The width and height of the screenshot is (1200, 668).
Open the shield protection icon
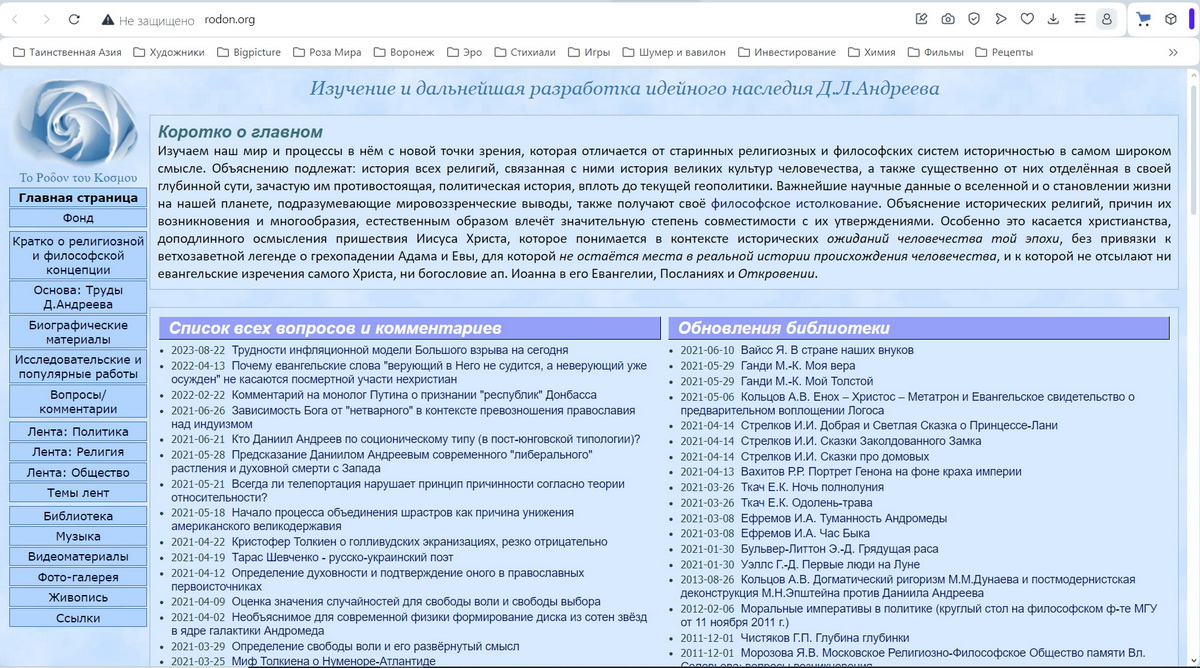click(973, 19)
